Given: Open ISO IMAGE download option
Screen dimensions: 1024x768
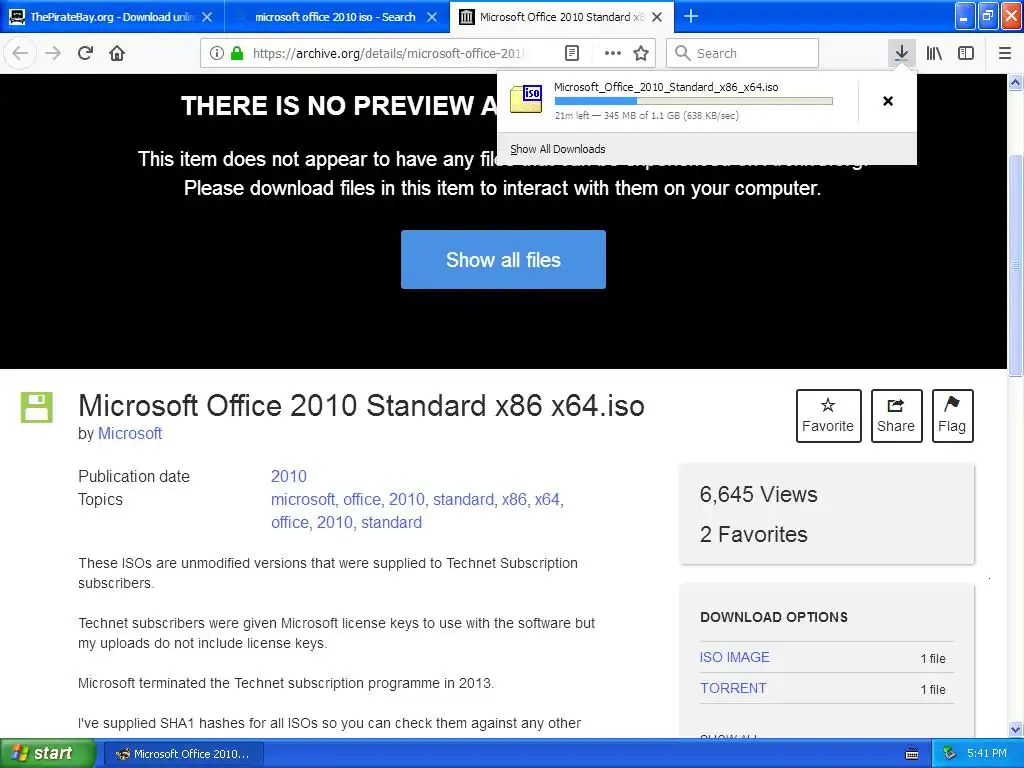Looking at the screenshot, I should coord(735,657).
